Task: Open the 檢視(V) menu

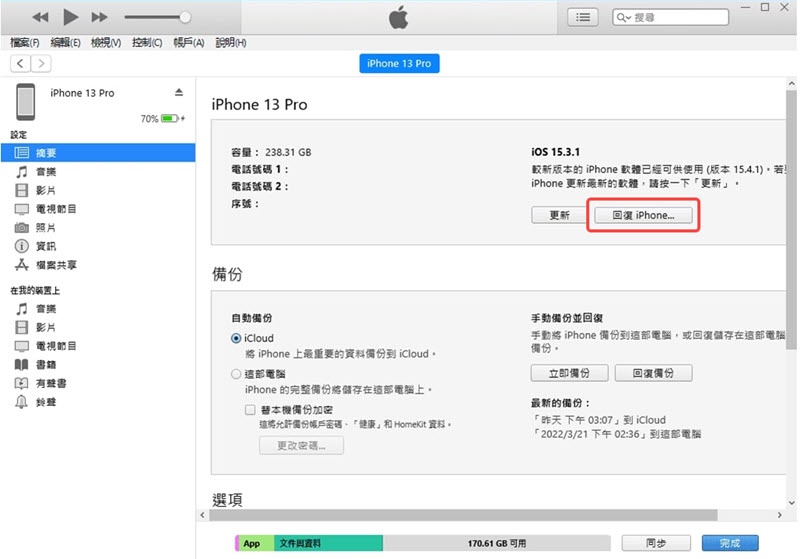Action: [x=106, y=43]
